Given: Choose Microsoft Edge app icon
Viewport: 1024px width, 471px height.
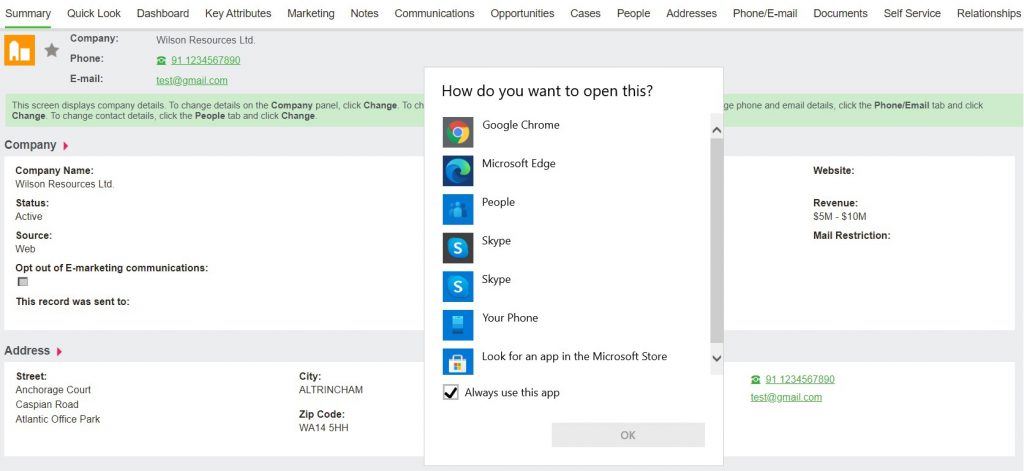Looking at the screenshot, I should coord(458,171).
